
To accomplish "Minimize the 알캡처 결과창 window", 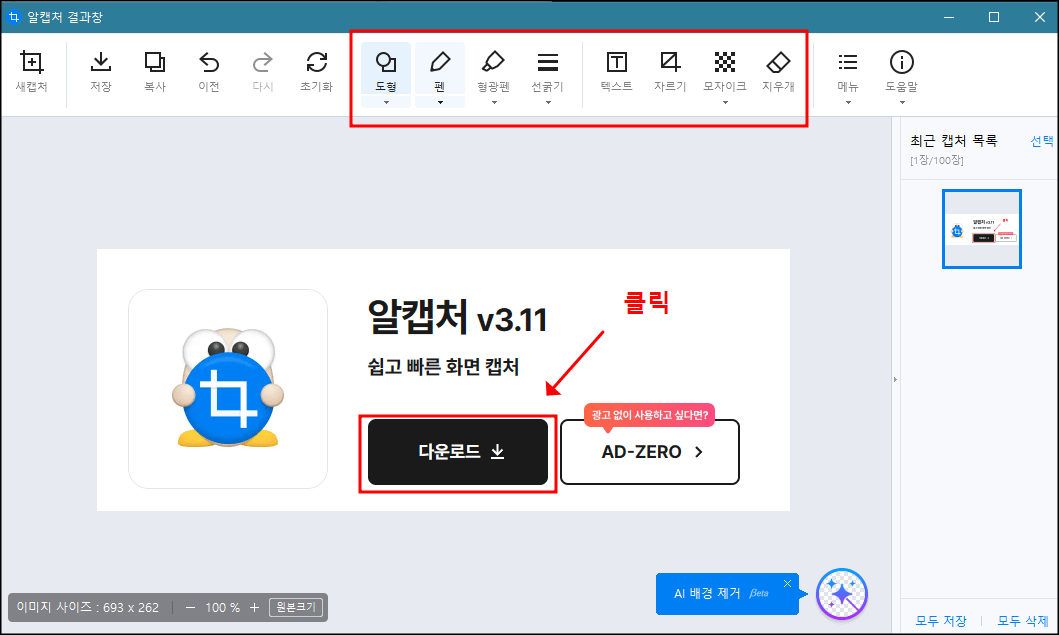I will [949, 17].
